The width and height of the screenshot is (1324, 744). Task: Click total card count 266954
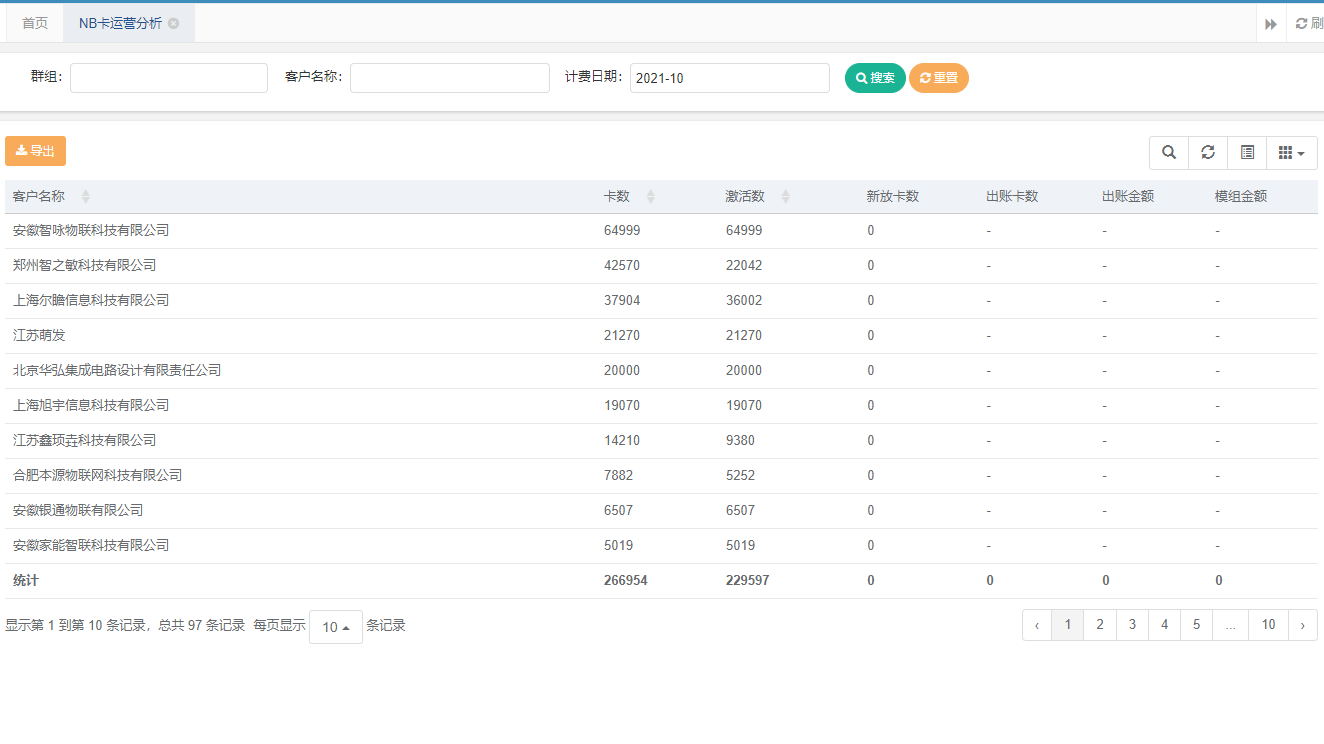(x=626, y=581)
